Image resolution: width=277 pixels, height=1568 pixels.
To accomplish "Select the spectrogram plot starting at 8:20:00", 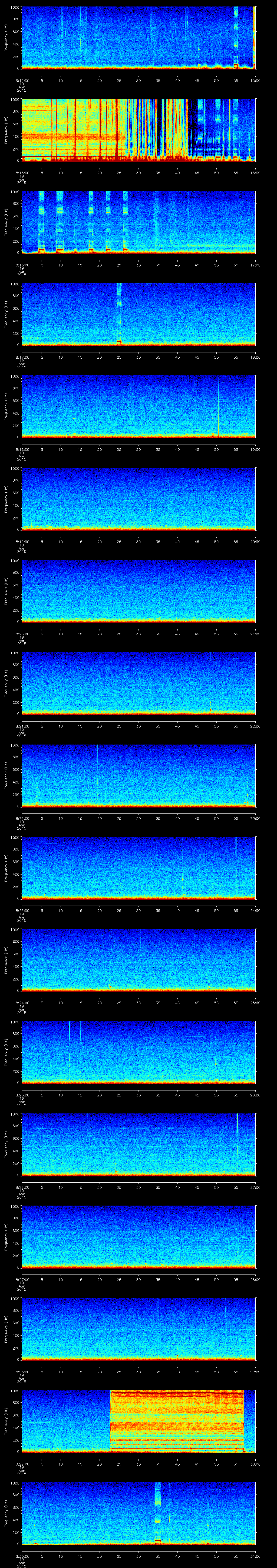I will tap(138, 591).
